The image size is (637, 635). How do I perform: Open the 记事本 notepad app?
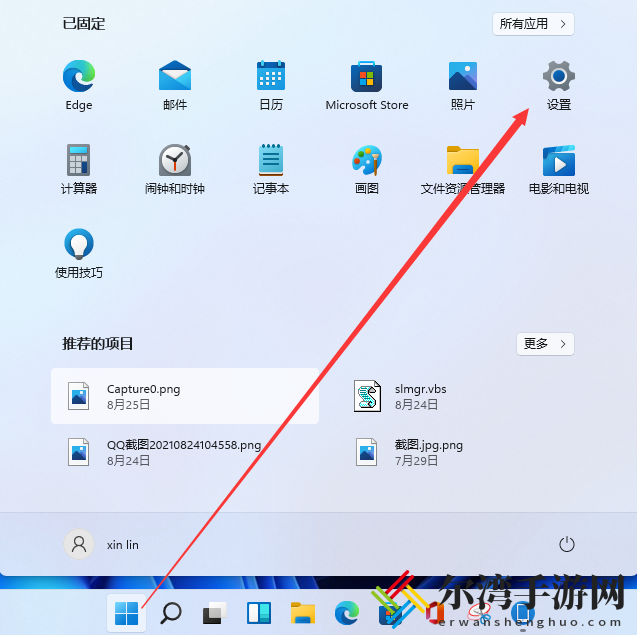coord(271,169)
